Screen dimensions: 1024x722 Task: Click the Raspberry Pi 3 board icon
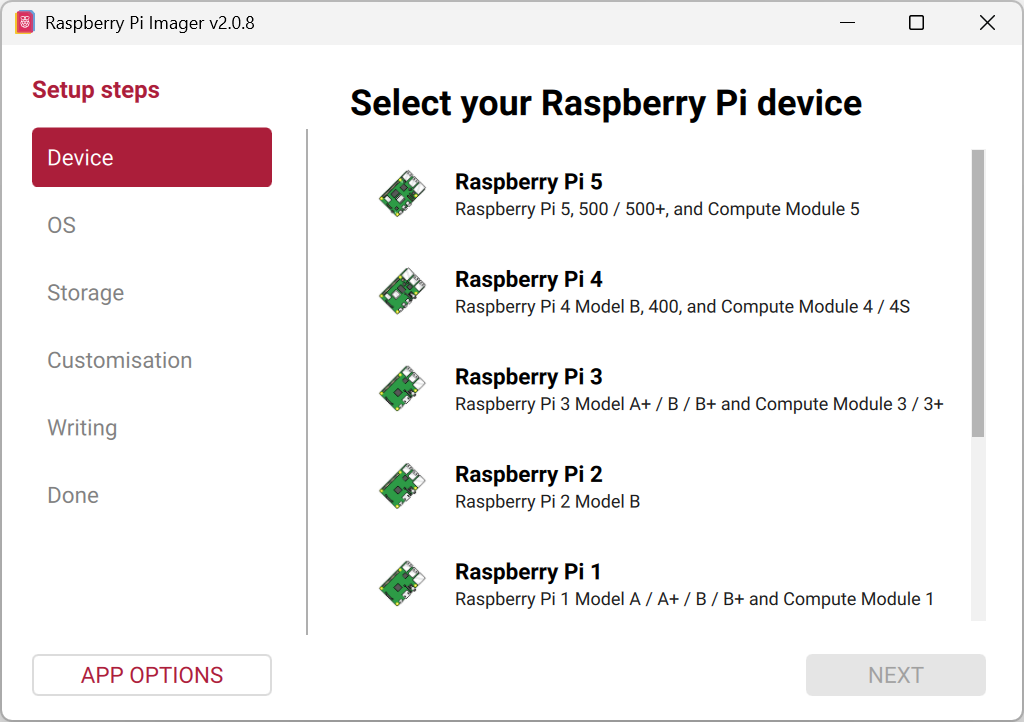402,388
